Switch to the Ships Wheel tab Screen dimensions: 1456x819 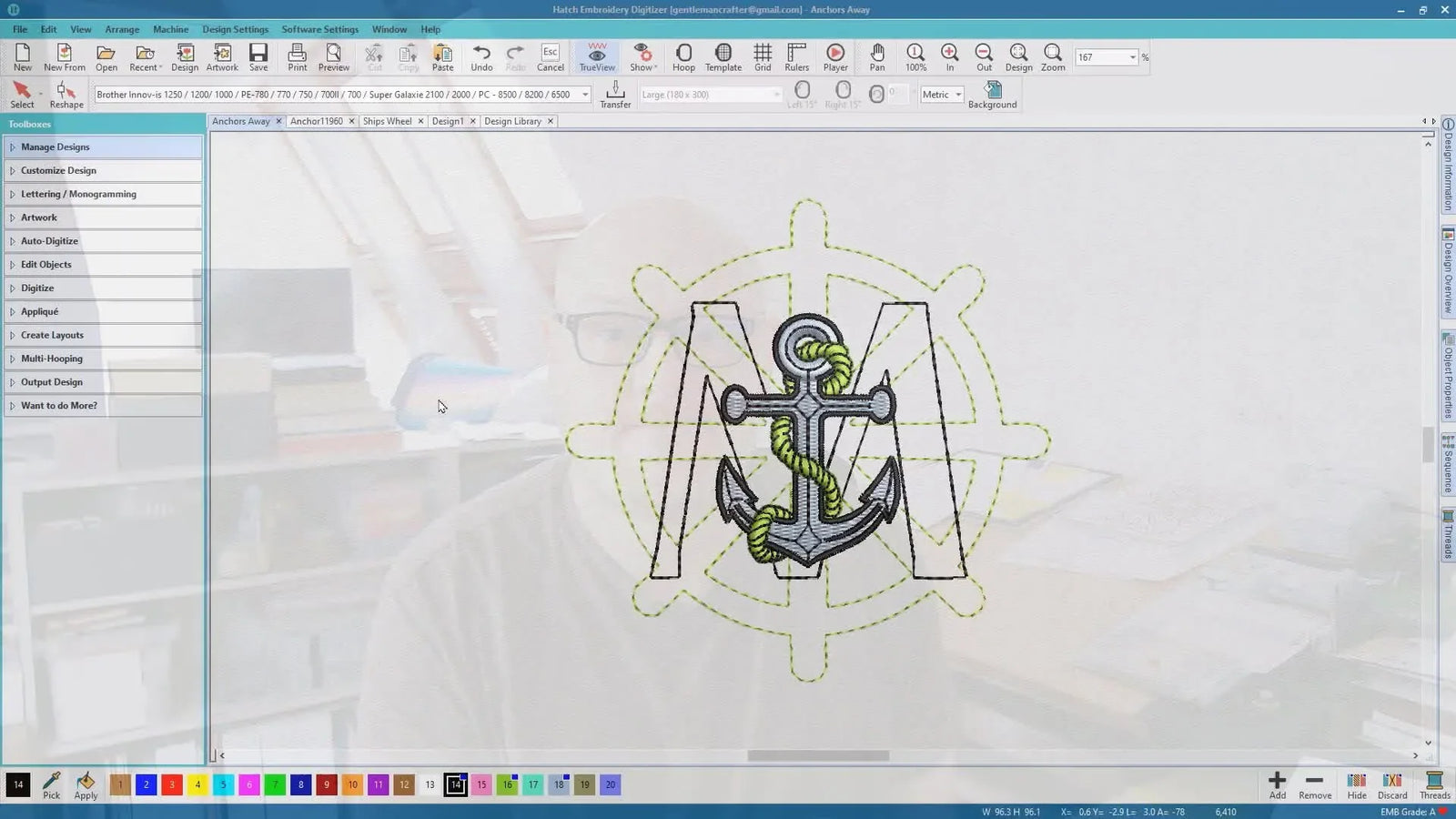click(389, 121)
